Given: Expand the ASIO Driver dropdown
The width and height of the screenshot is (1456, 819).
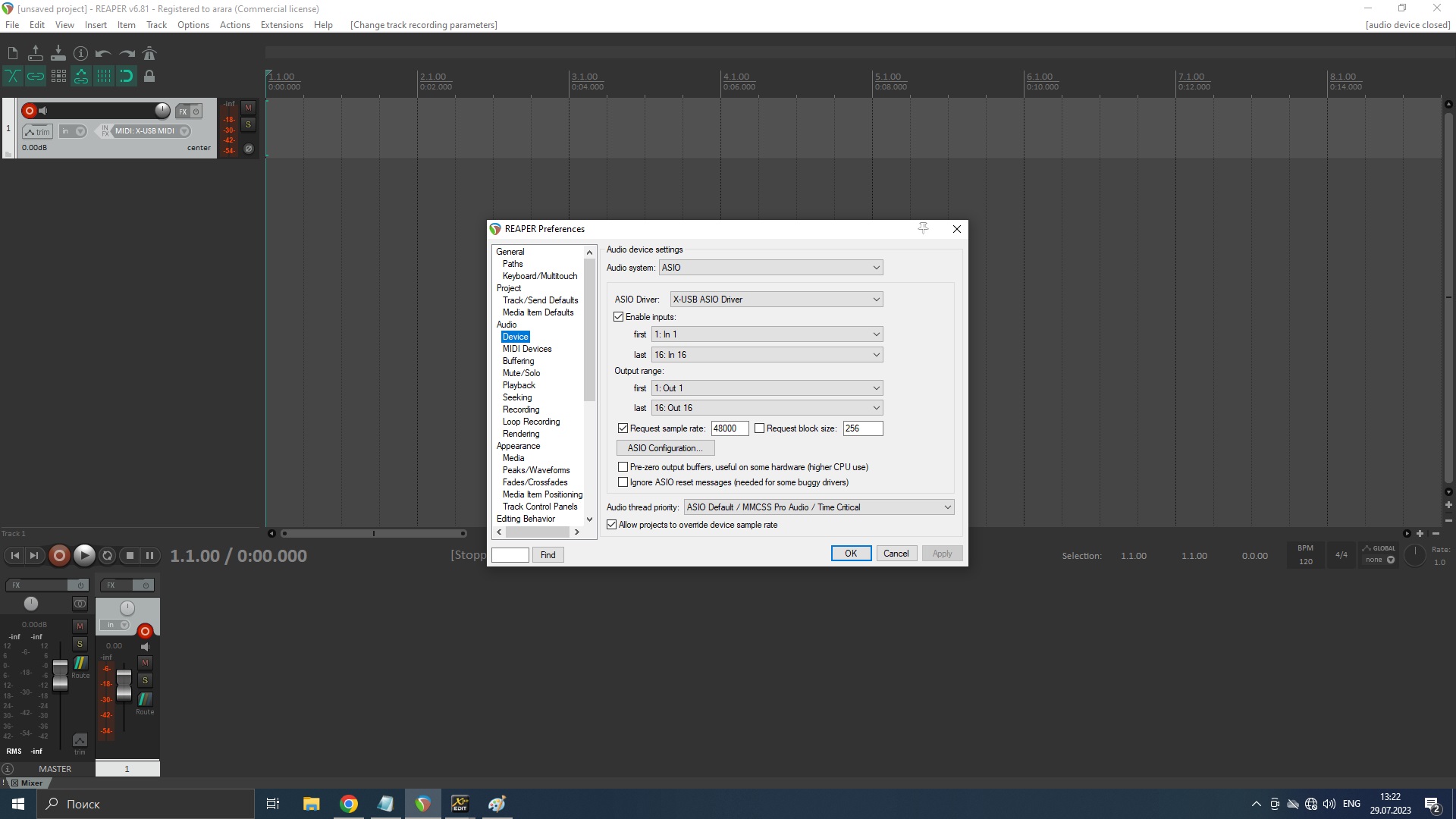Looking at the screenshot, I should point(776,300).
